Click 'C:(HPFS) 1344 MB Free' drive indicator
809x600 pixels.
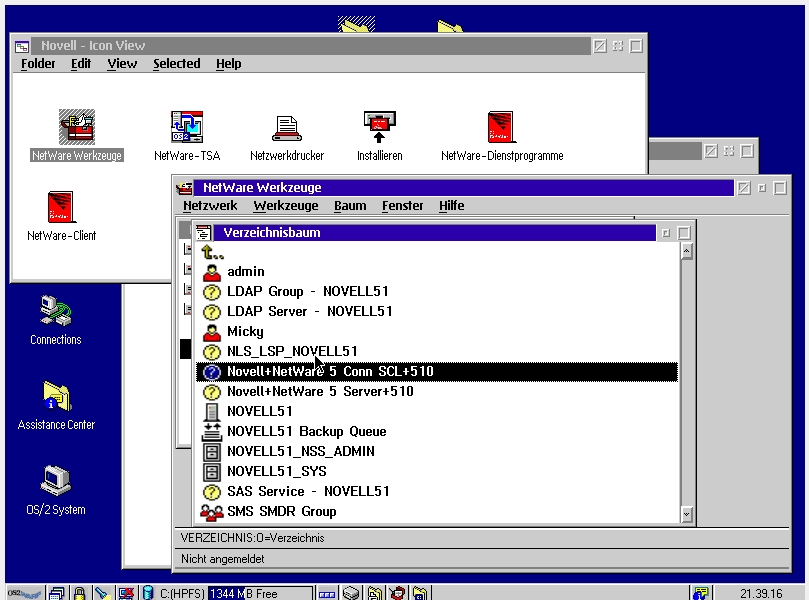(235, 594)
